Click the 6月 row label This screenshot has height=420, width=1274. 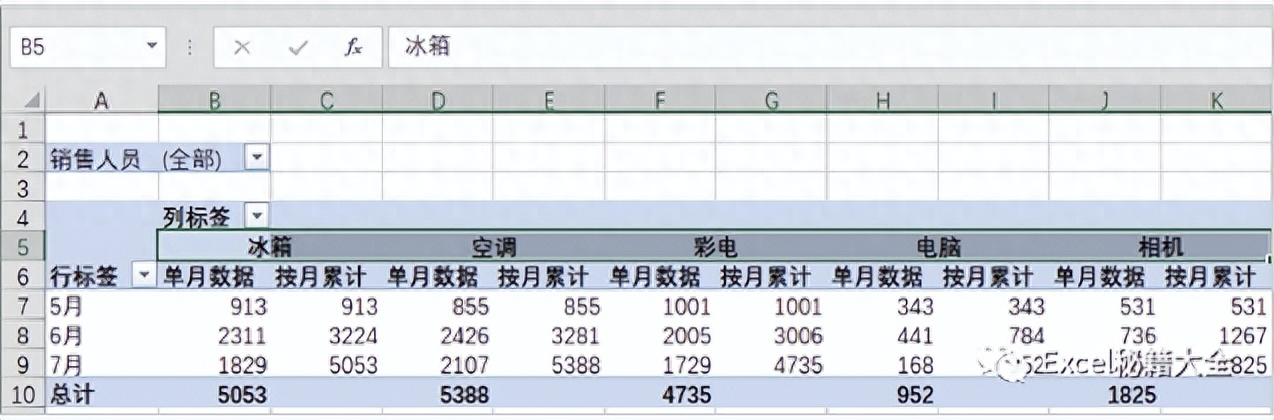pyautogui.click(x=101, y=336)
